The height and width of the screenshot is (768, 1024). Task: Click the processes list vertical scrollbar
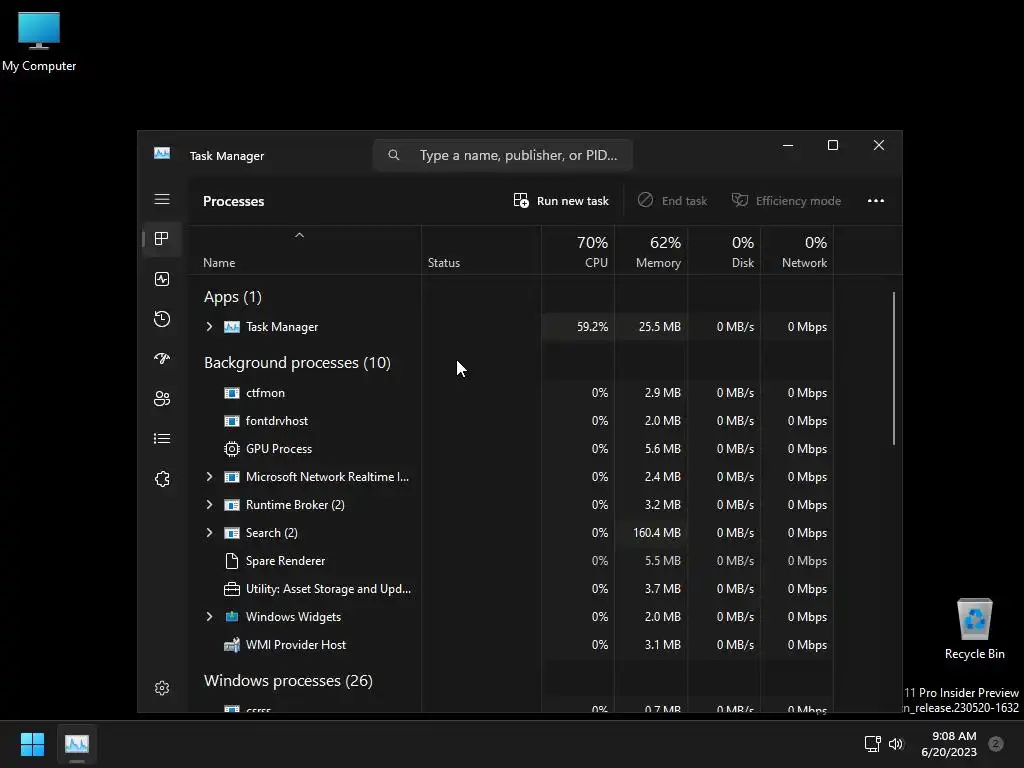tap(893, 369)
